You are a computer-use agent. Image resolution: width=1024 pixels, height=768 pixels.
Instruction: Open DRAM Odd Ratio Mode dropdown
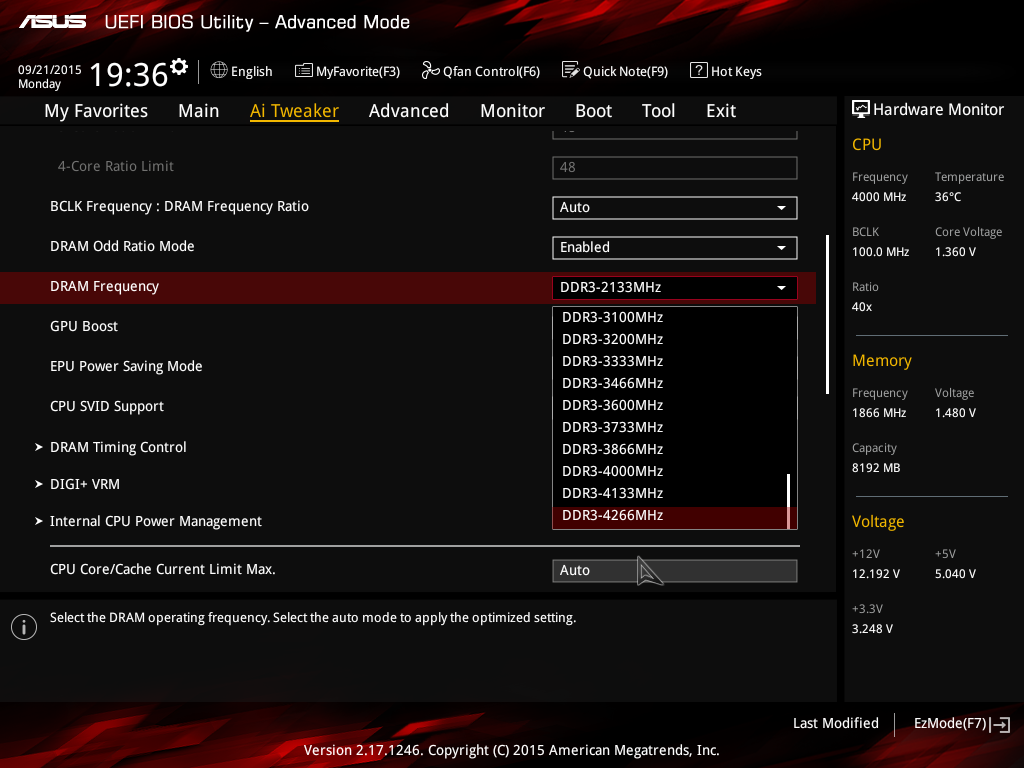pyautogui.click(x=675, y=248)
